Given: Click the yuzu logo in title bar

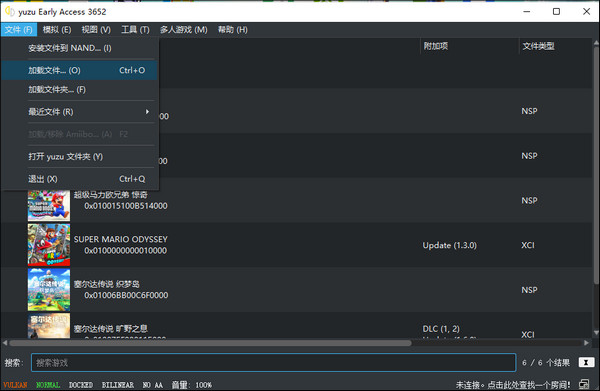Looking at the screenshot, I should (10, 11).
